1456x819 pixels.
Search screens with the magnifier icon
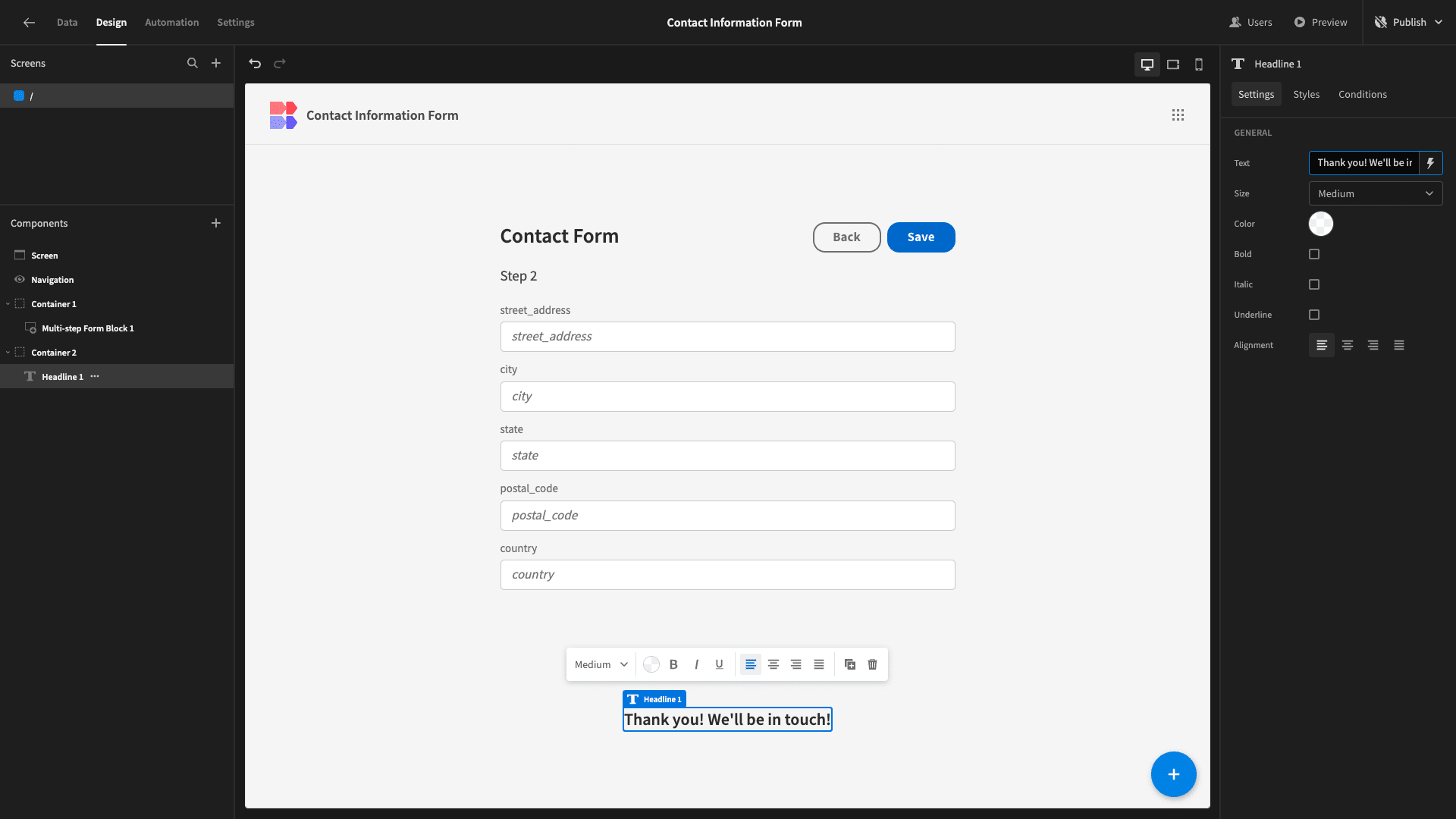coord(193,64)
